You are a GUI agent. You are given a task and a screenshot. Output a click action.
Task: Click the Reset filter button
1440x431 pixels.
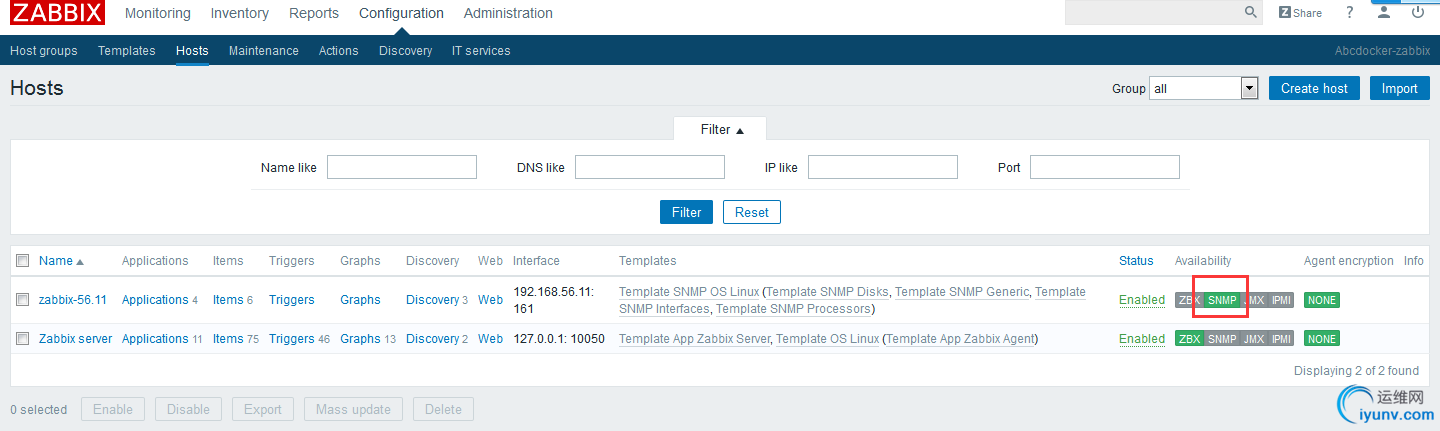coord(752,212)
